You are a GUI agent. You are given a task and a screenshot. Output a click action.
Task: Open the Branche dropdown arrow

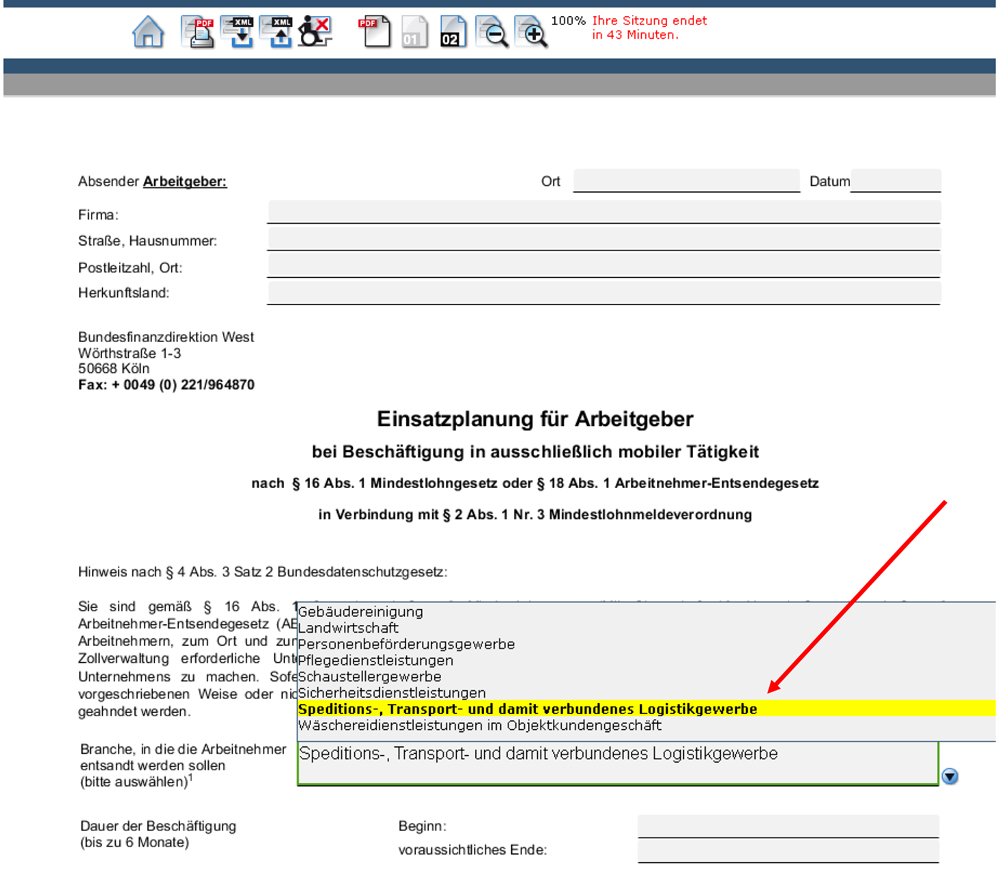(950, 776)
